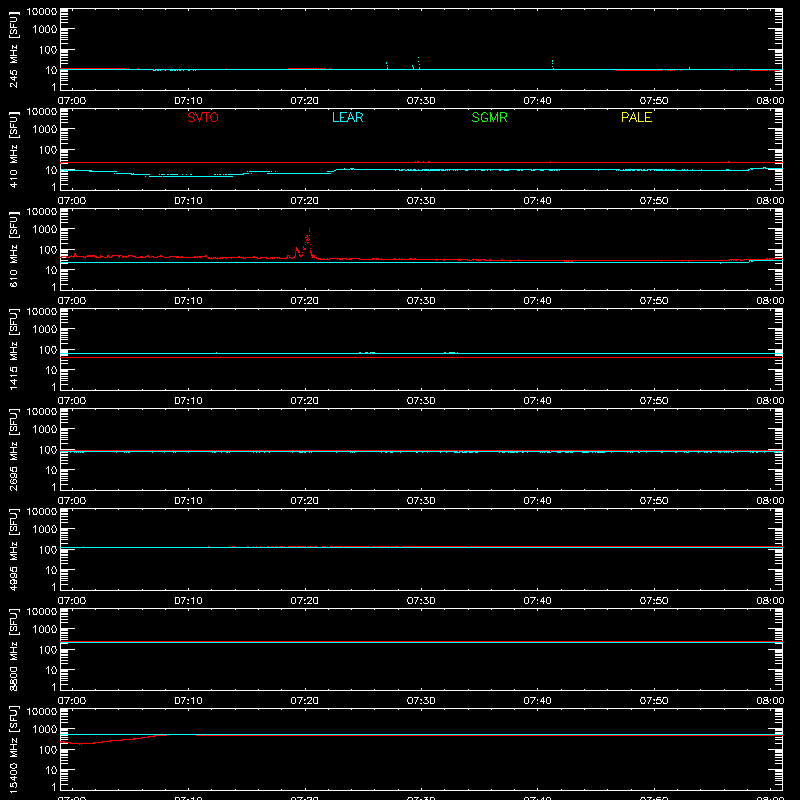Viewport: 800px width, 800px height.
Task: Click the green SGMR legend label
Action: click(x=489, y=117)
